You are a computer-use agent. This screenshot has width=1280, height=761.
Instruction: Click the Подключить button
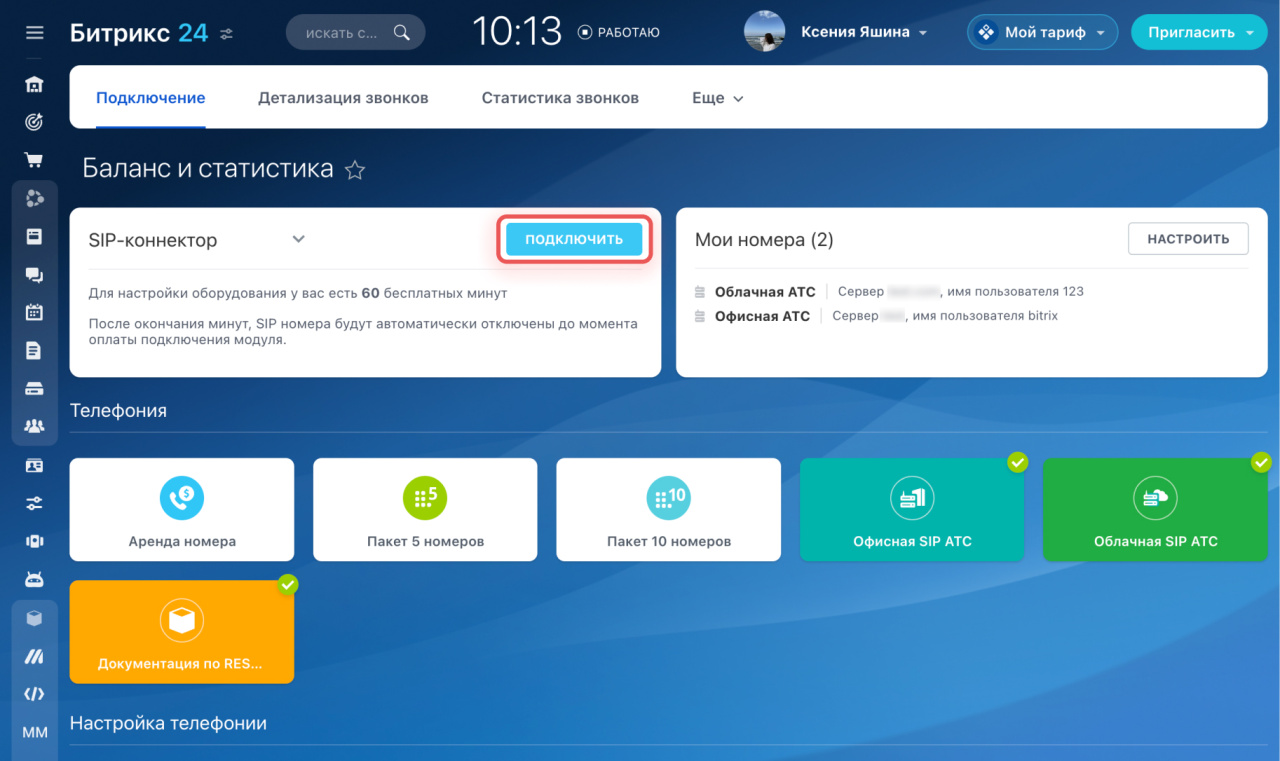(x=574, y=239)
